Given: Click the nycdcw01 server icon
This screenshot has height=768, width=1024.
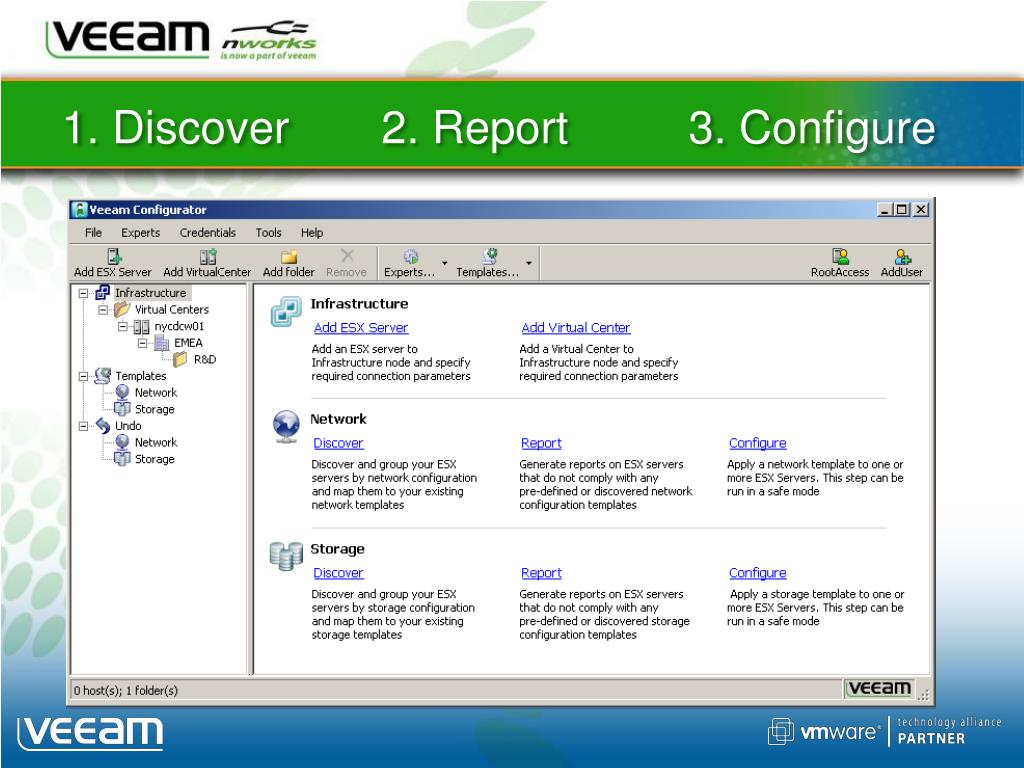Looking at the screenshot, I should click(x=141, y=326).
